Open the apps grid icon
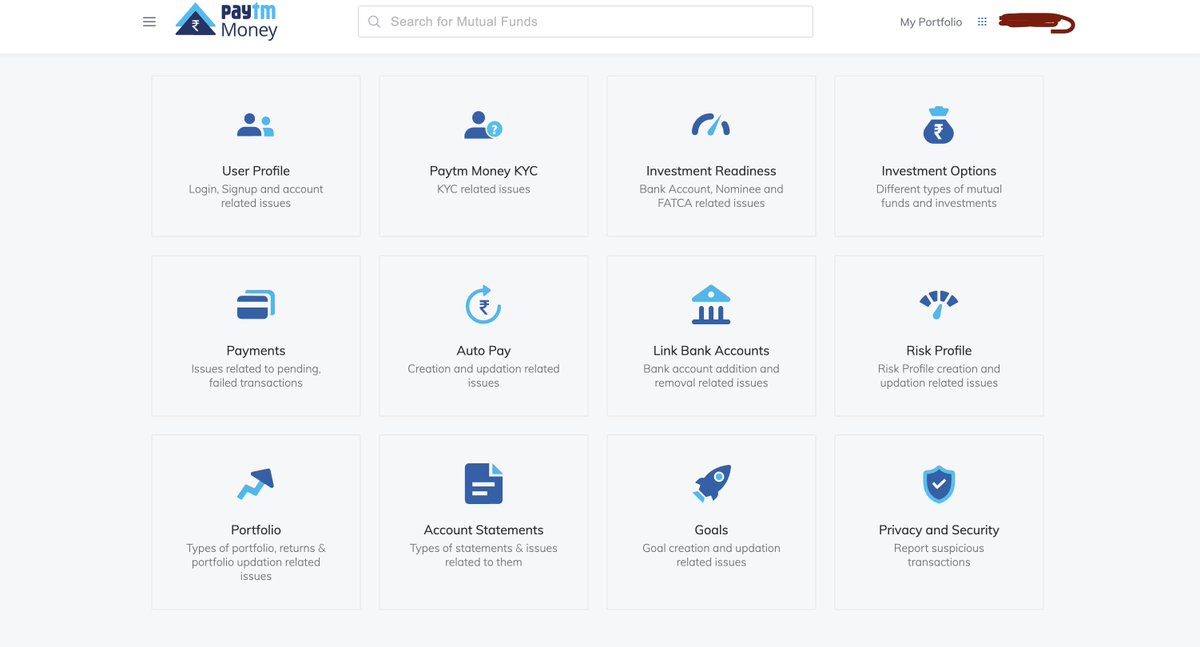The height and width of the screenshot is (647, 1200). pyautogui.click(x=982, y=22)
